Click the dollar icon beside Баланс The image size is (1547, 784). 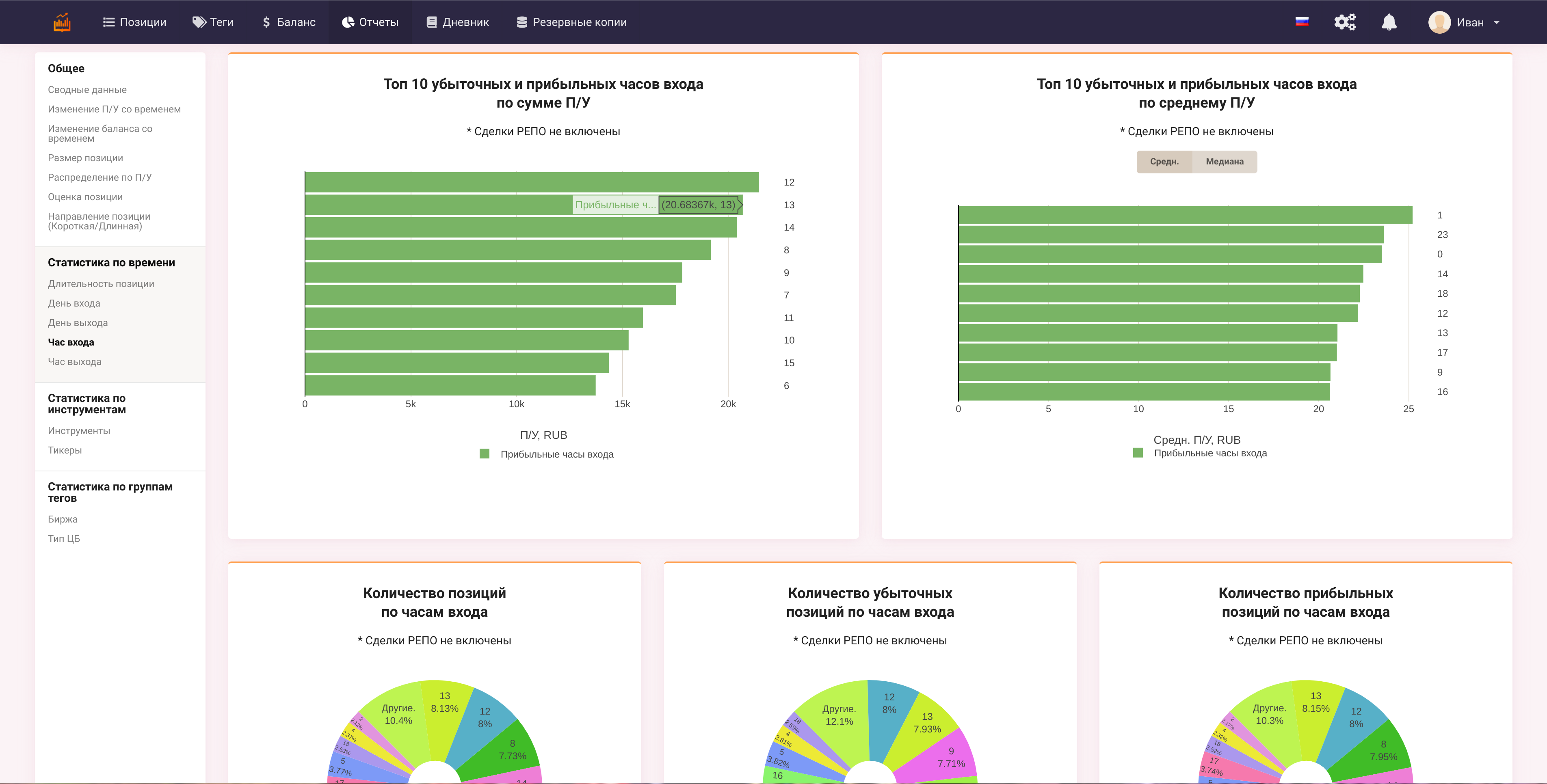(x=266, y=22)
